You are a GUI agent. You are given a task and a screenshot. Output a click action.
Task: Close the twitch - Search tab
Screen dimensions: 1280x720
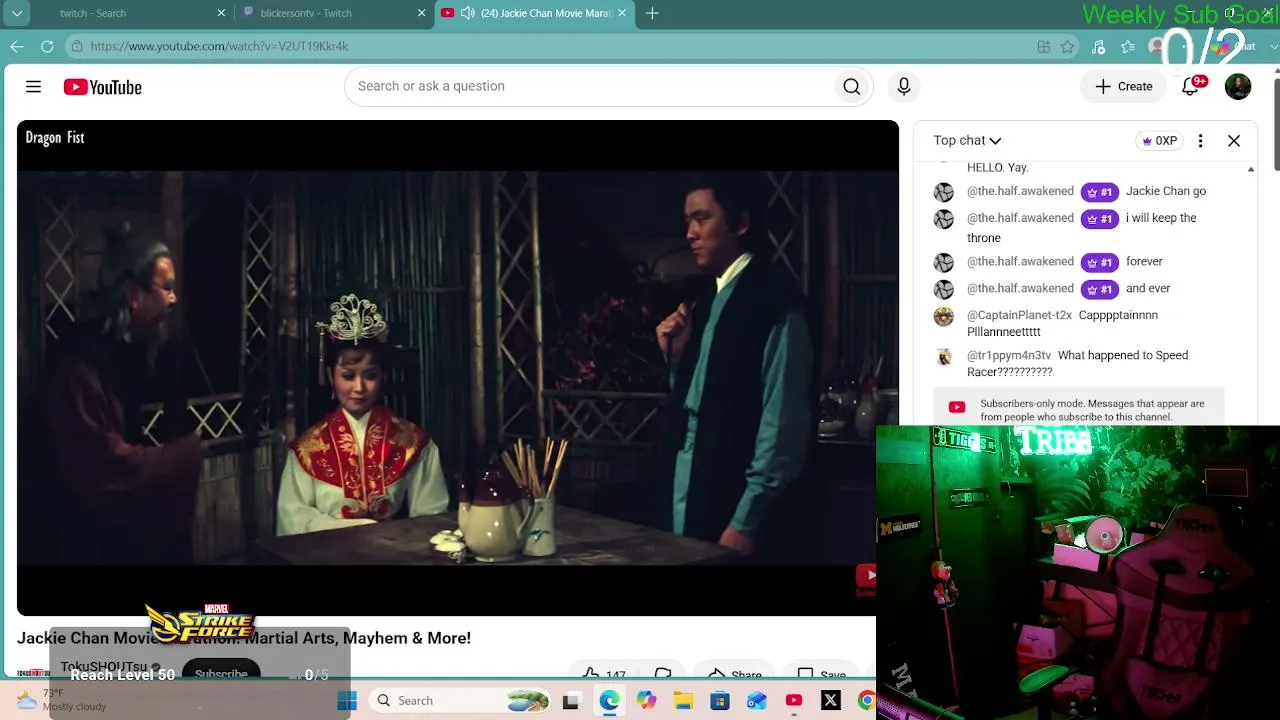pos(221,13)
